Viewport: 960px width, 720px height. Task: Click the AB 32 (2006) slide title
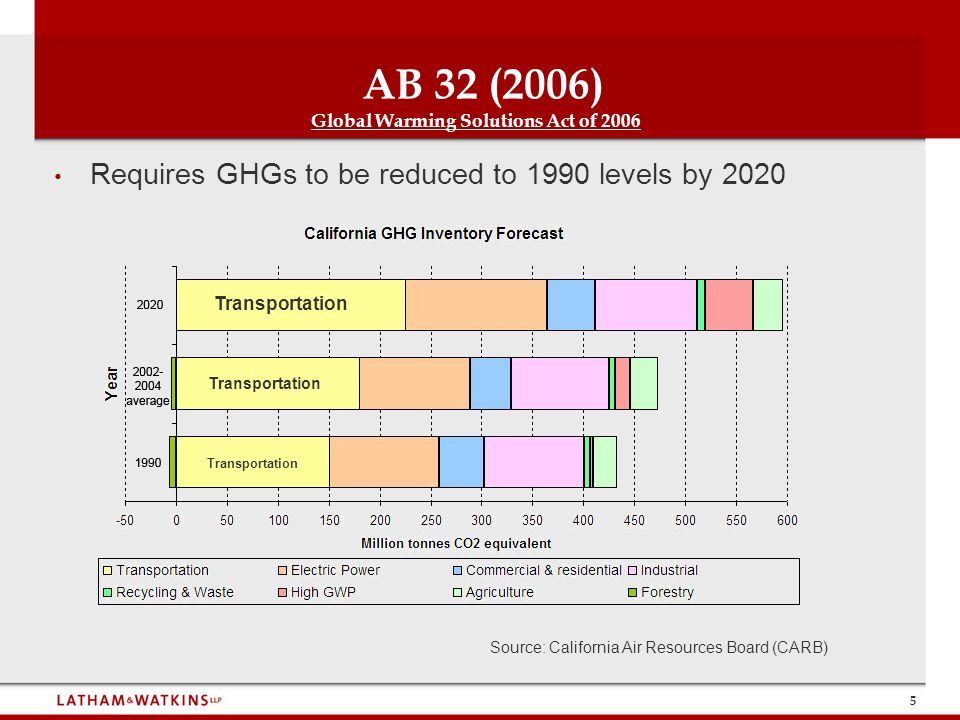tap(482, 84)
